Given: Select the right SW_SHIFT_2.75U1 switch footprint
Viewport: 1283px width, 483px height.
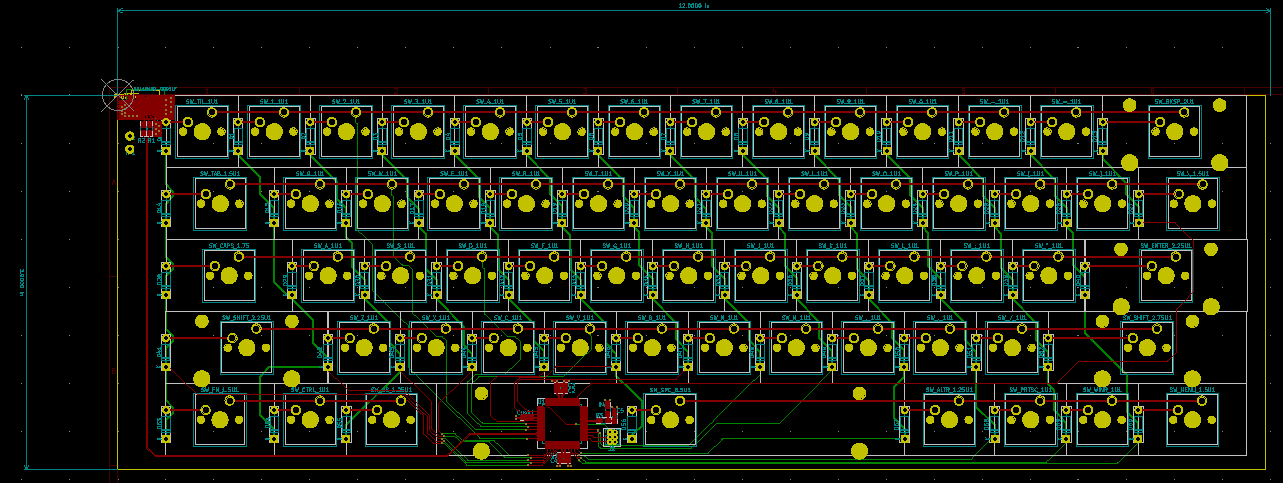Looking at the screenshot, I should (1146, 347).
